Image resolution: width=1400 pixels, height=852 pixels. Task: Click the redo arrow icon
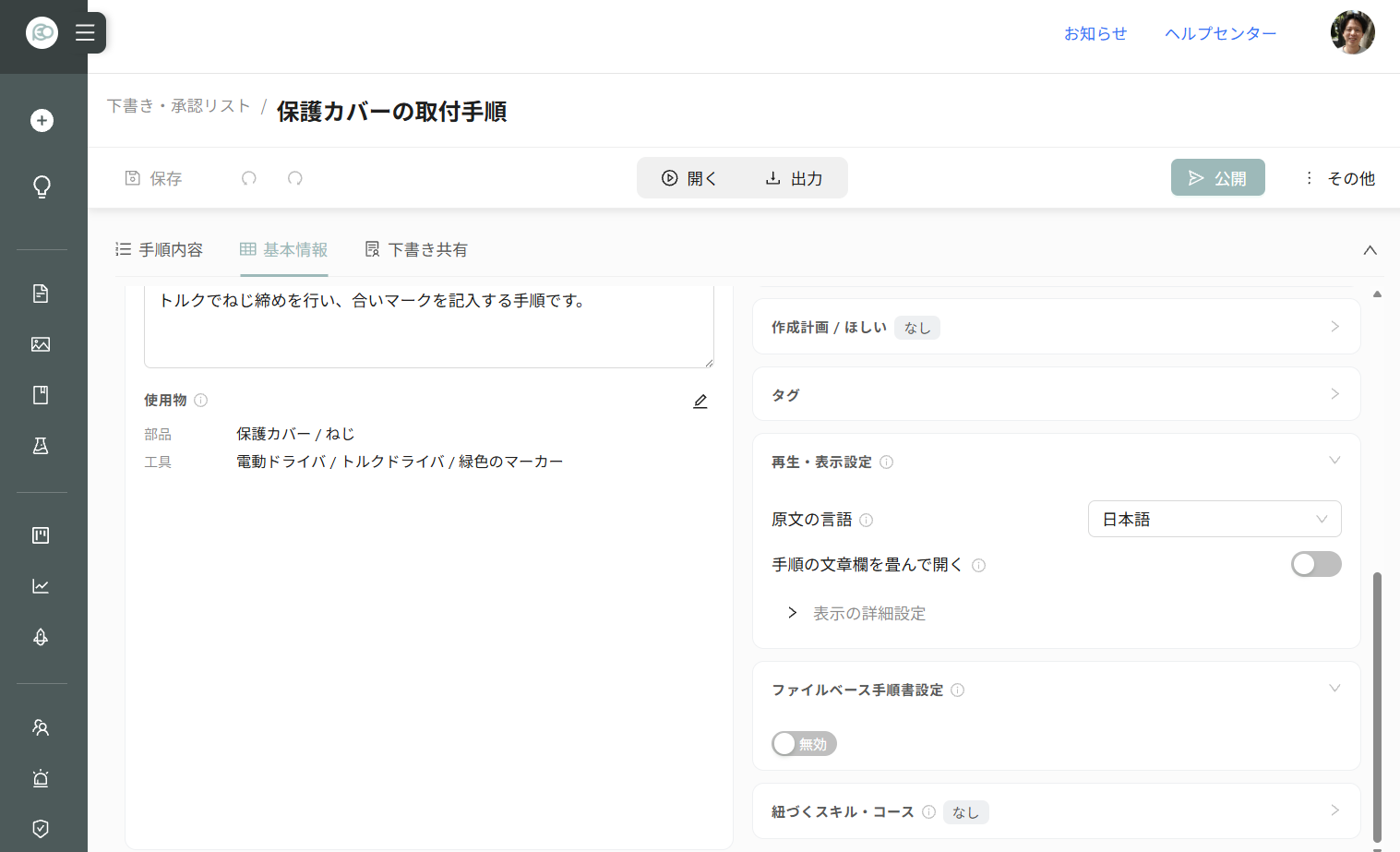(295, 178)
